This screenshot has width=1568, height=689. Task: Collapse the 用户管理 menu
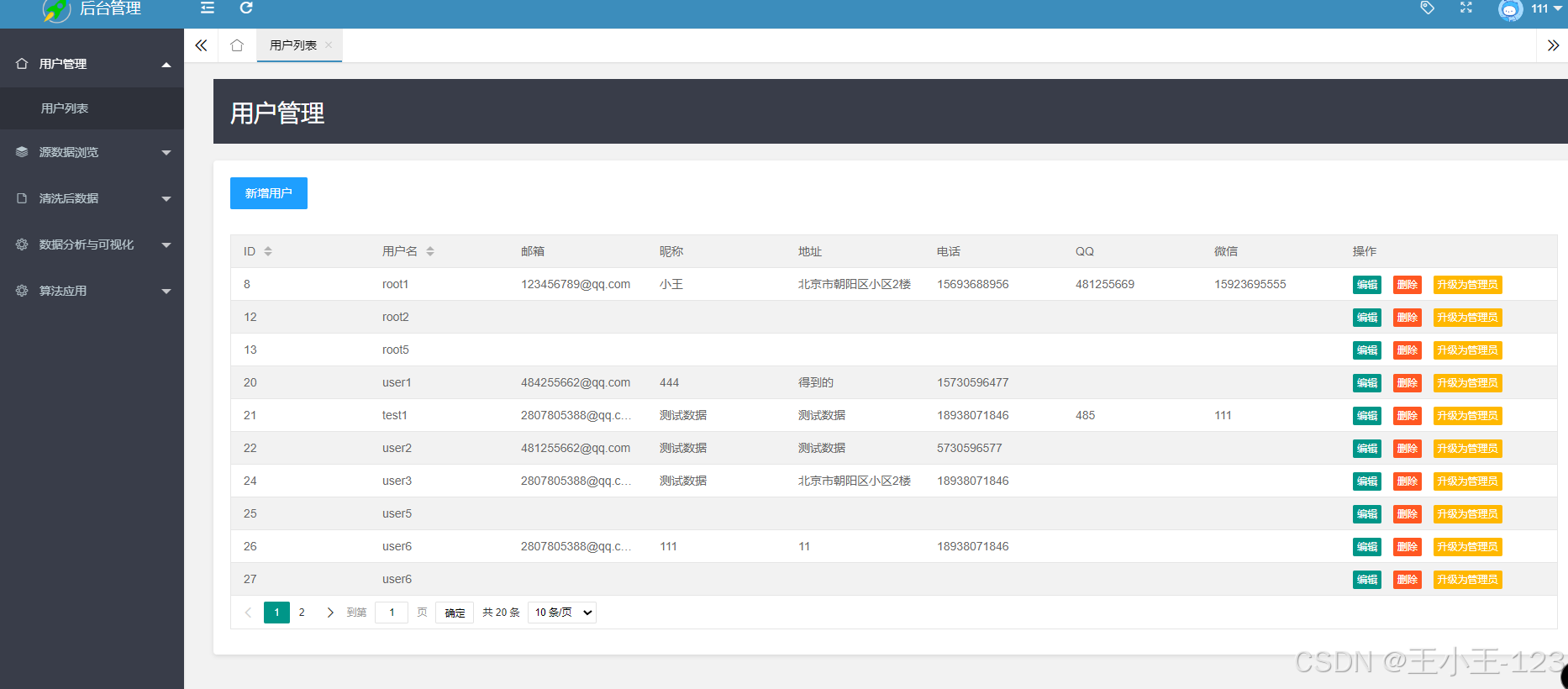pos(92,64)
